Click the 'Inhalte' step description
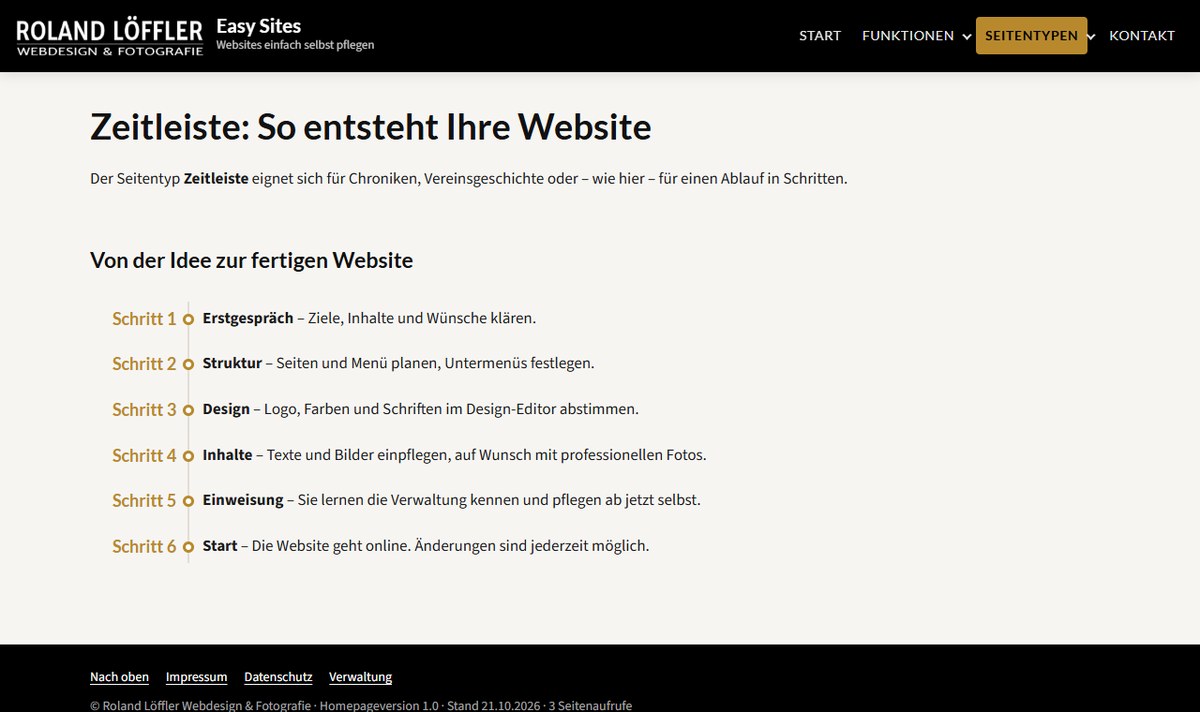The height and width of the screenshot is (712, 1200). point(454,455)
